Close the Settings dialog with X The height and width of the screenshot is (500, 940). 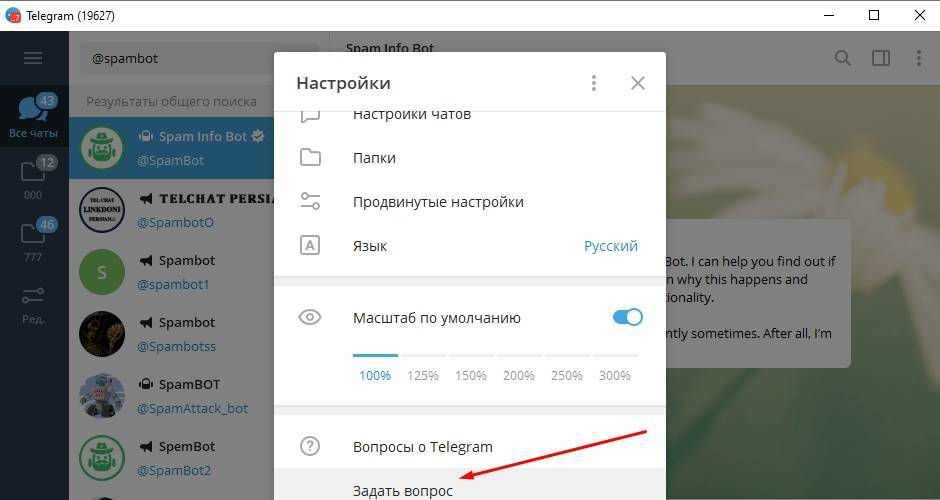(x=638, y=83)
